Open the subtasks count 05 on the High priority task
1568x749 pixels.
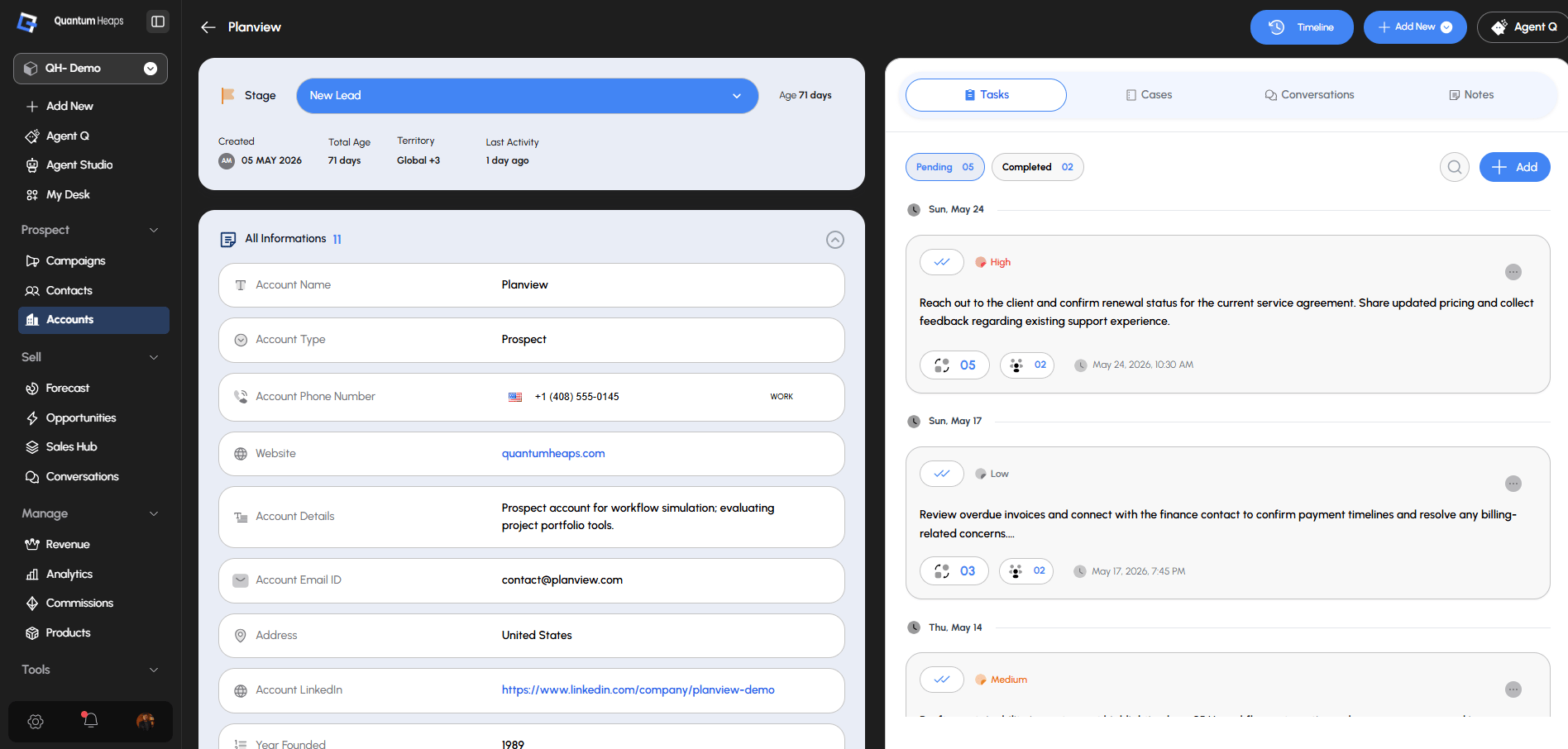(954, 365)
